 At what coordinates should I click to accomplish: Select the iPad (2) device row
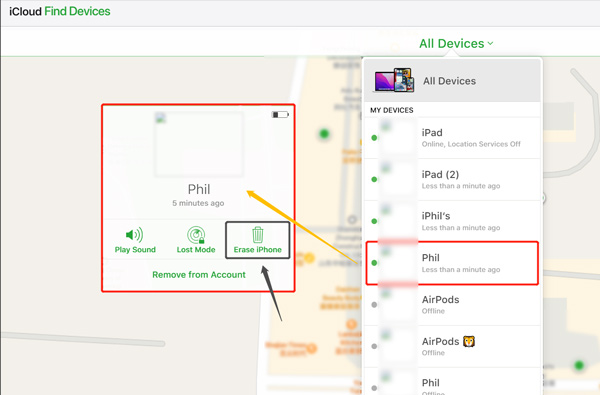pyautogui.click(x=452, y=180)
